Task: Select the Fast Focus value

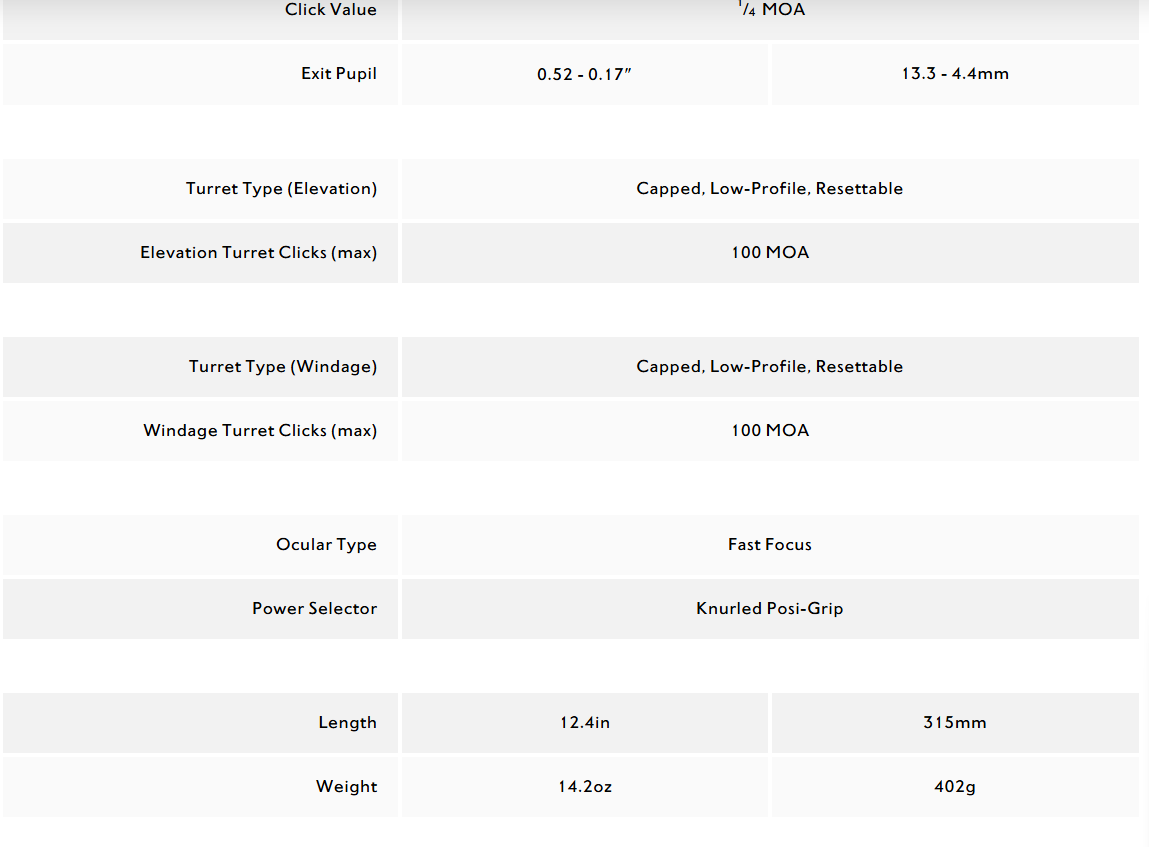Action: 769,545
